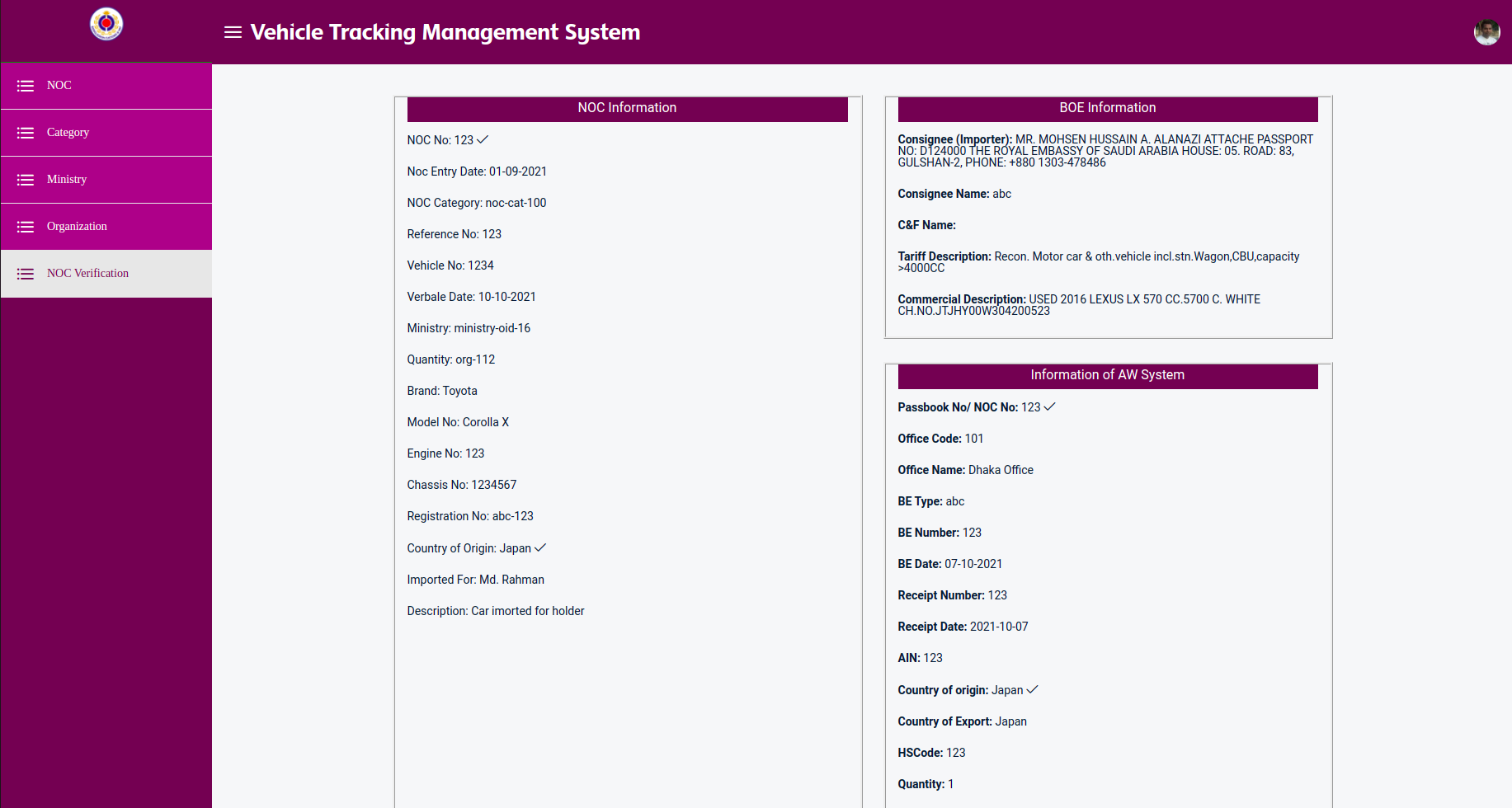Click the organization logo emblem
The width and height of the screenshot is (1512, 808).
click(106, 24)
